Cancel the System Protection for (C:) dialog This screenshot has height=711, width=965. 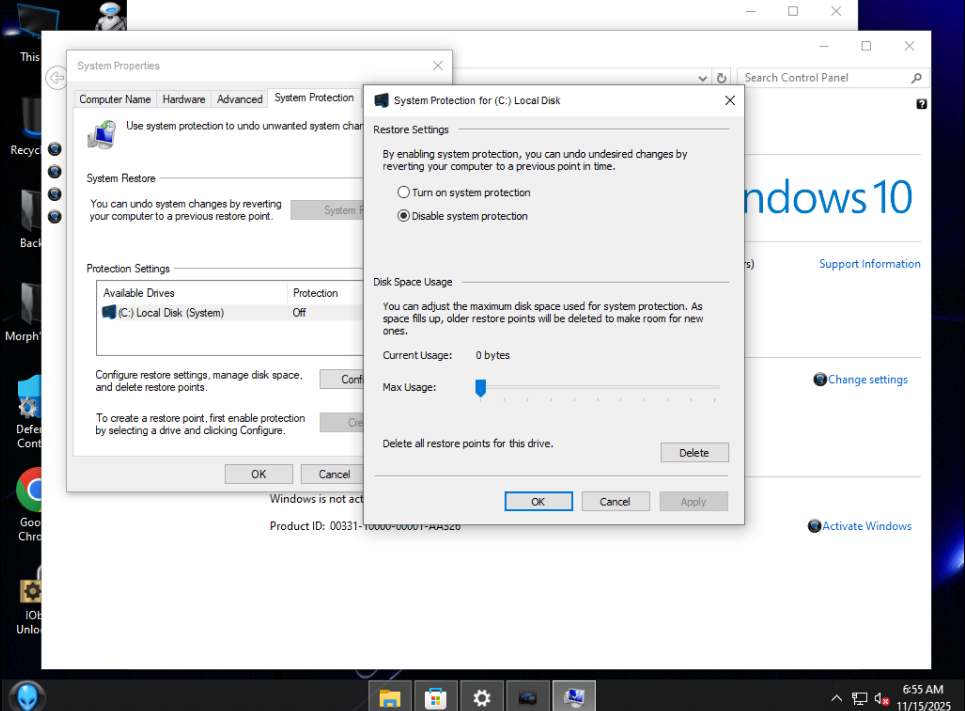click(x=615, y=501)
